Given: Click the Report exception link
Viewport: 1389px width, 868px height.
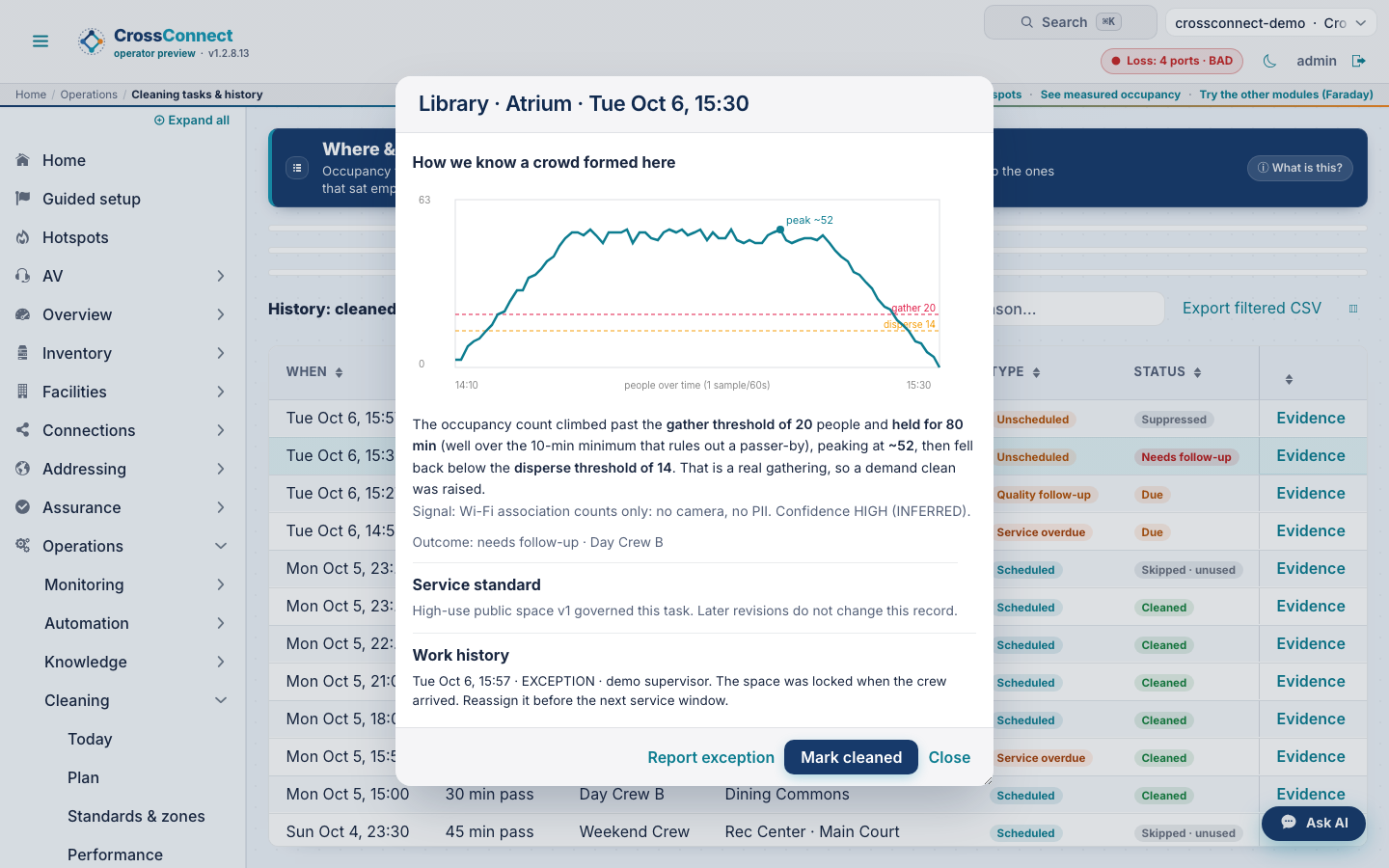Looking at the screenshot, I should tap(711, 757).
